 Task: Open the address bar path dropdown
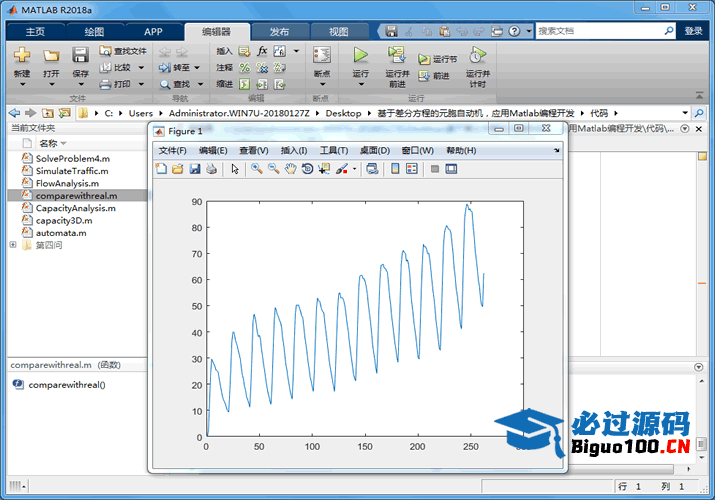685,113
